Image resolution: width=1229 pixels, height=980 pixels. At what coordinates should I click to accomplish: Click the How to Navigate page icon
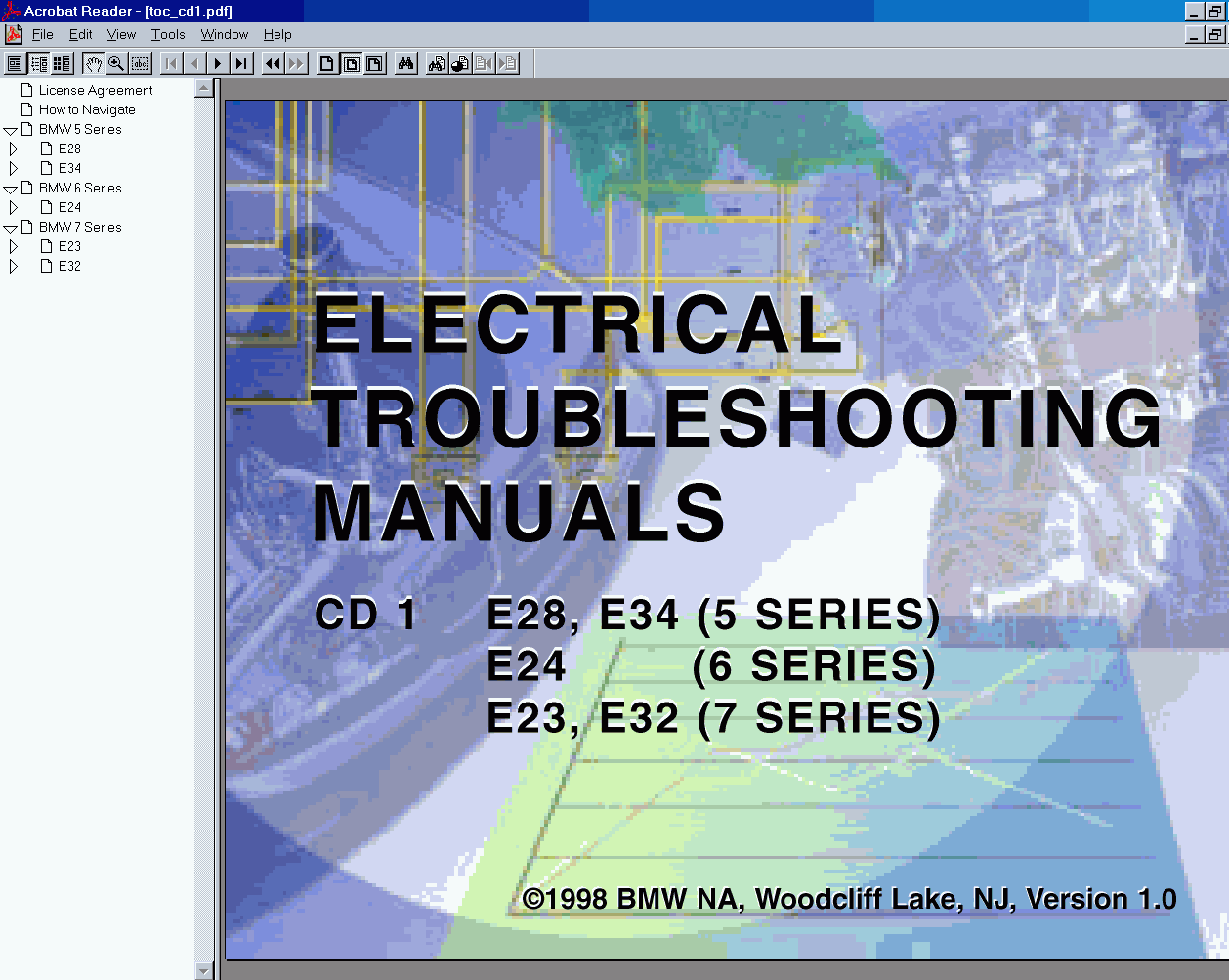coord(27,109)
